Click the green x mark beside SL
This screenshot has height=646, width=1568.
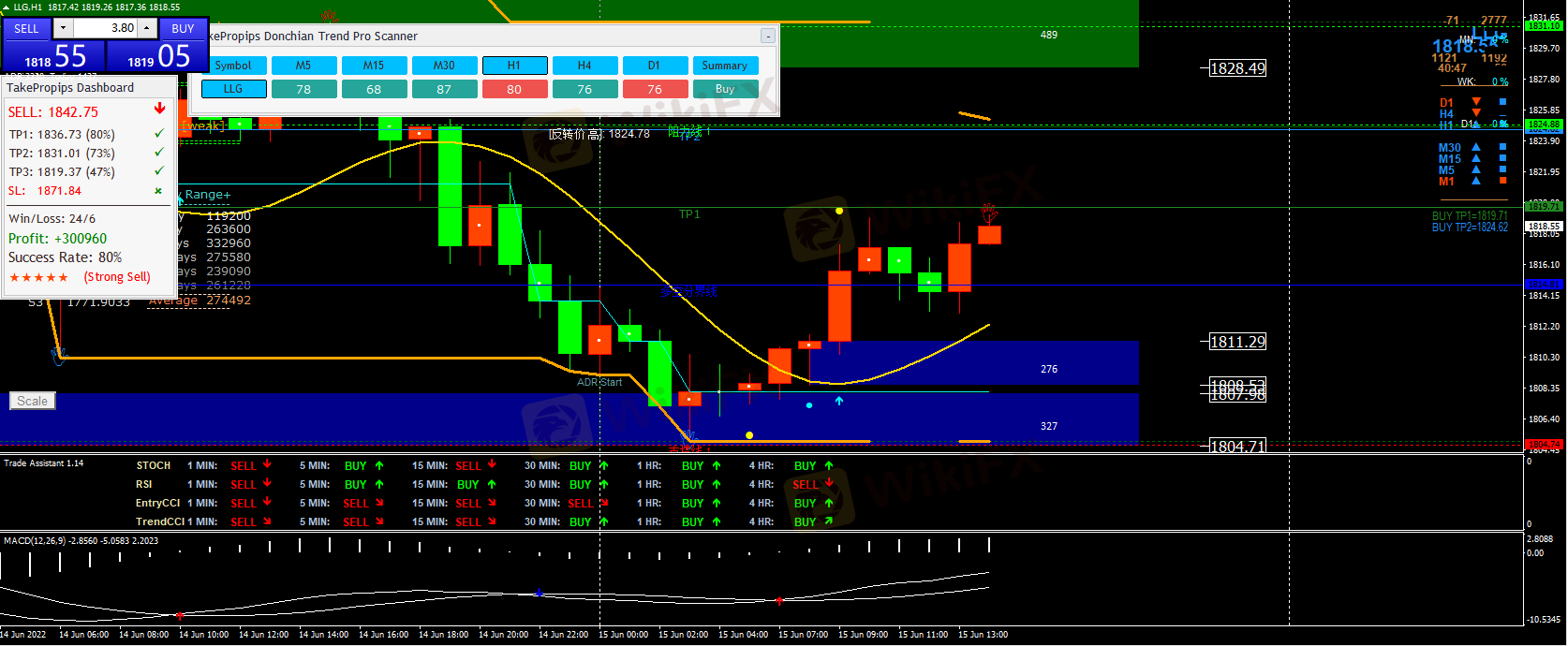pyautogui.click(x=158, y=191)
